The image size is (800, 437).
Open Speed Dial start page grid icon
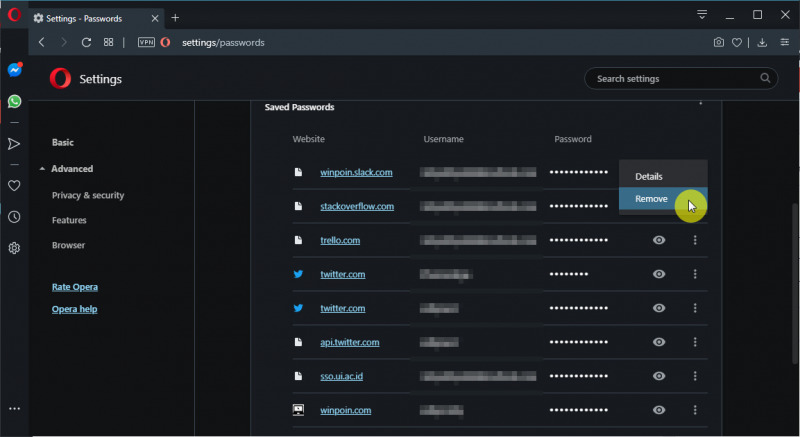[x=108, y=43]
